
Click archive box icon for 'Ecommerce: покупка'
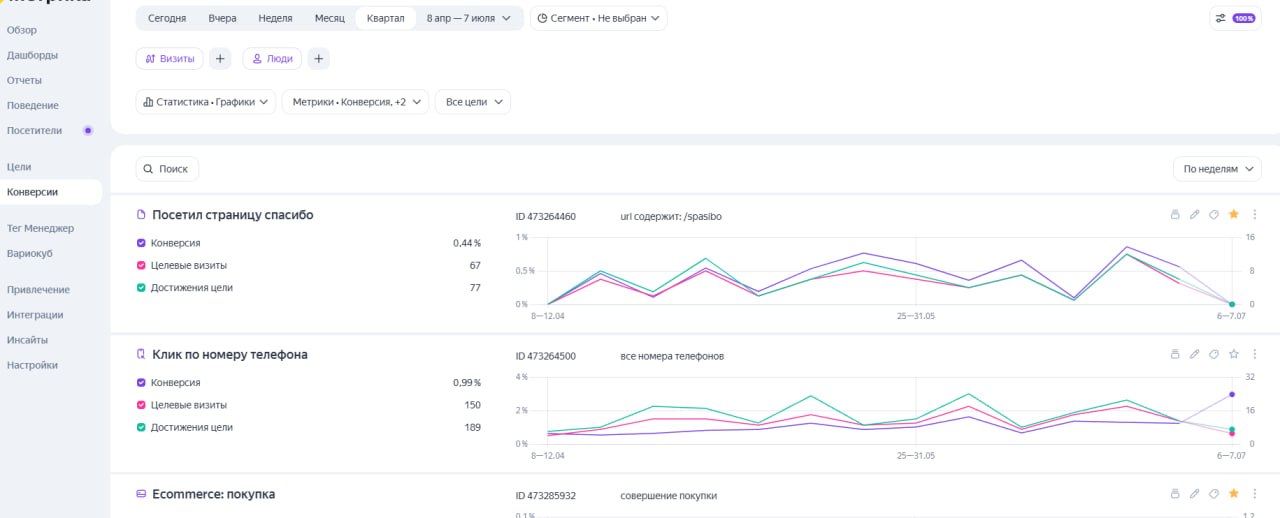pyautogui.click(x=1176, y=494)
